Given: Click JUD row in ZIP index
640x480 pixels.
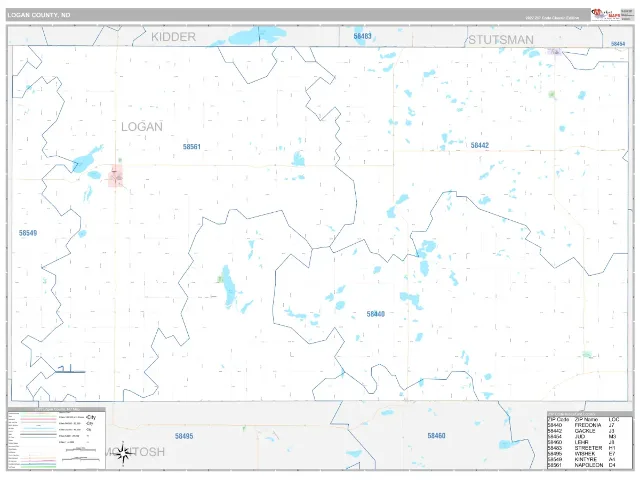Looking at the screenshot, I should point(582,436).
